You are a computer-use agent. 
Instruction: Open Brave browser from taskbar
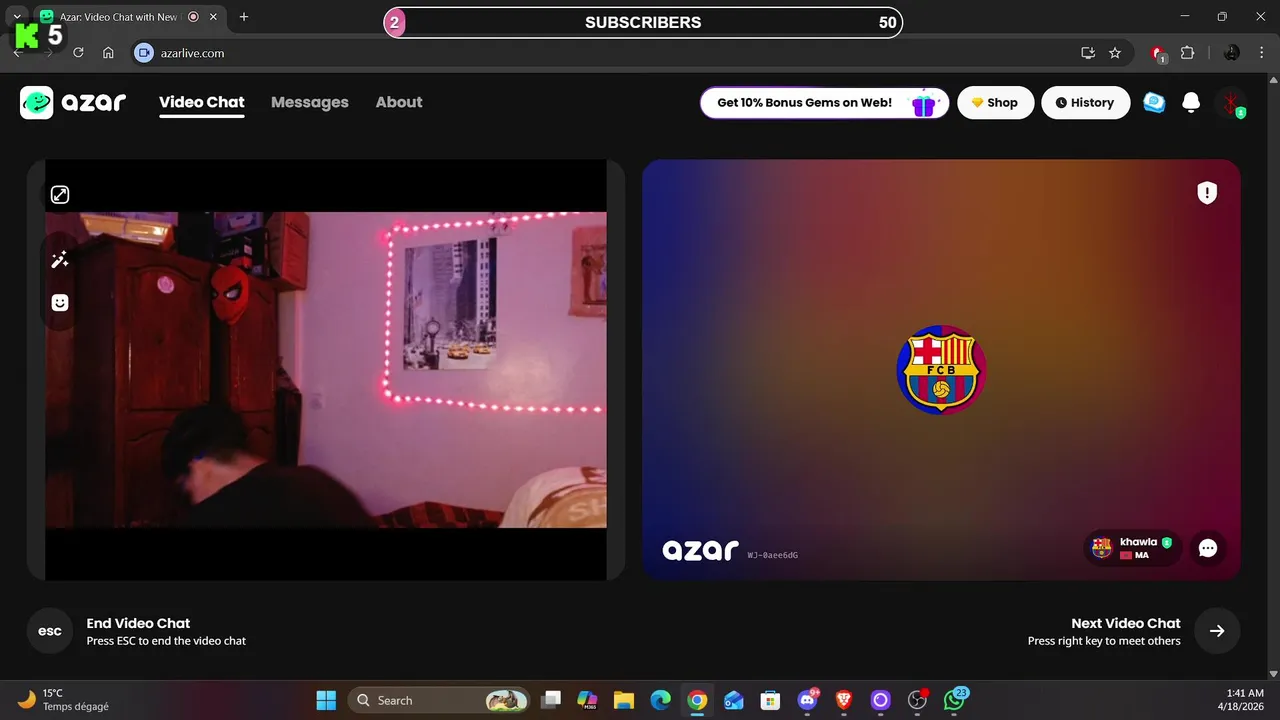pos(844,700)
